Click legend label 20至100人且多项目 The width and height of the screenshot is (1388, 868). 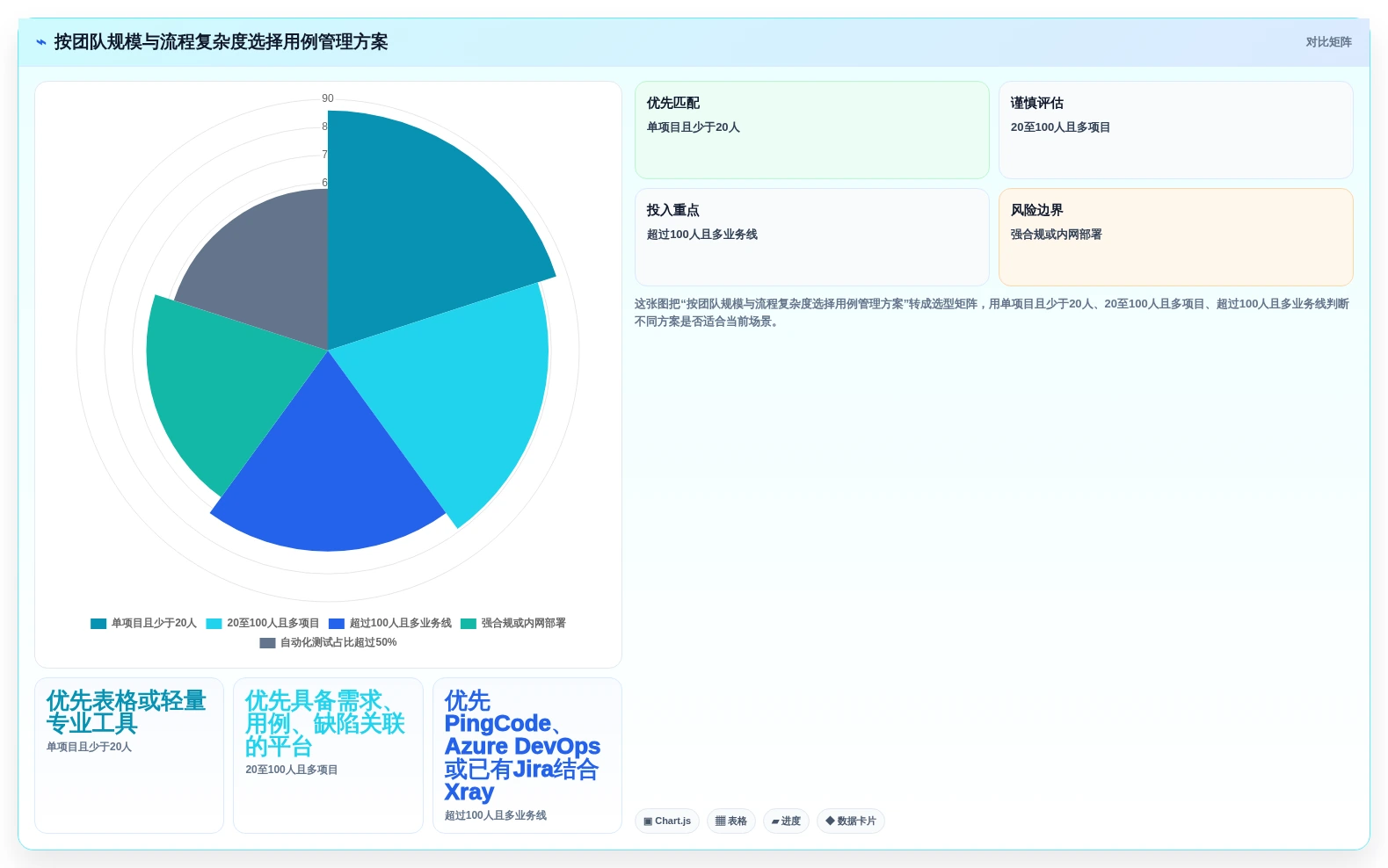(273, 623)
